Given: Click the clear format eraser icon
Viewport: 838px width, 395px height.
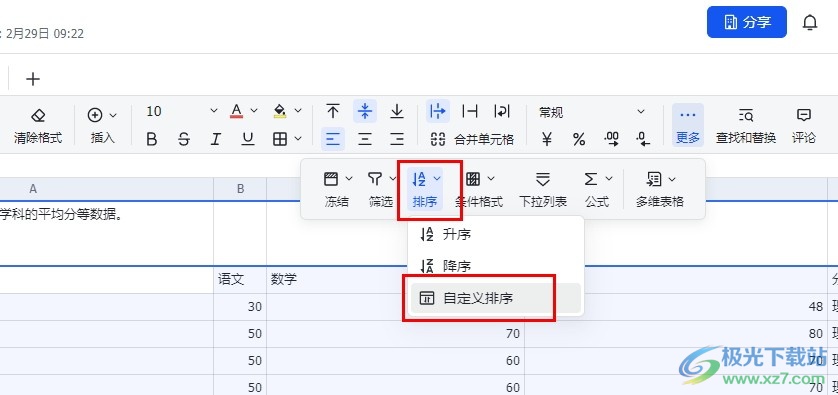Looking at the screenshot, I should pyautogui.click(x=38, y=115).
